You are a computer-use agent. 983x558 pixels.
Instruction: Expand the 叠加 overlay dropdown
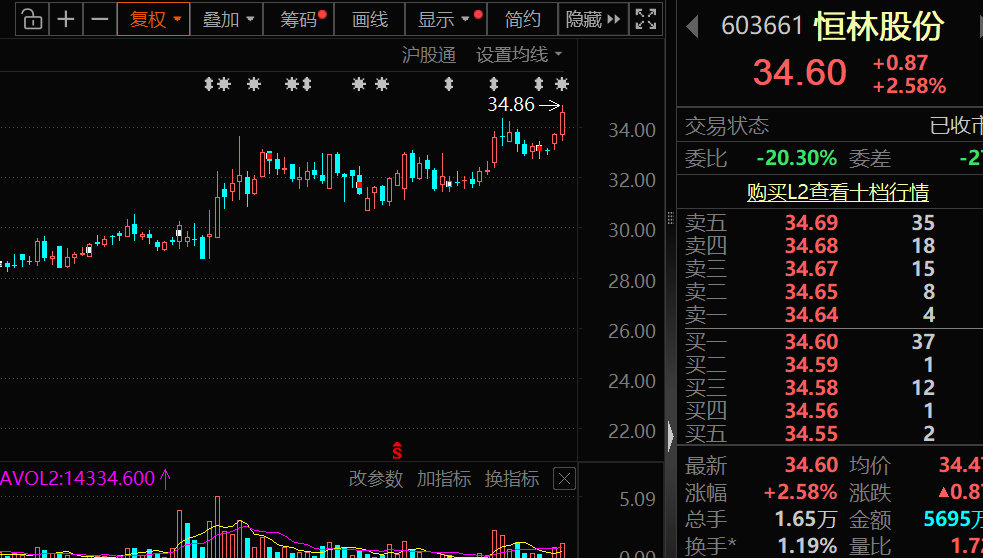pos(227,19)
